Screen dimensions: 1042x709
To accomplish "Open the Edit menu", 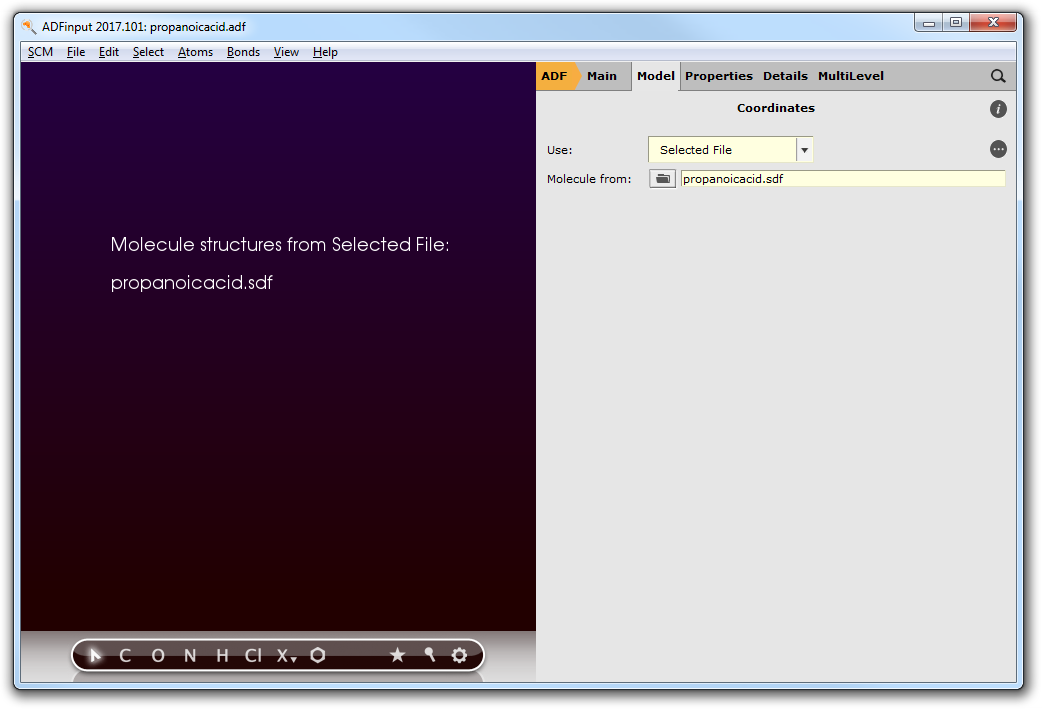I will coord(108,52).
